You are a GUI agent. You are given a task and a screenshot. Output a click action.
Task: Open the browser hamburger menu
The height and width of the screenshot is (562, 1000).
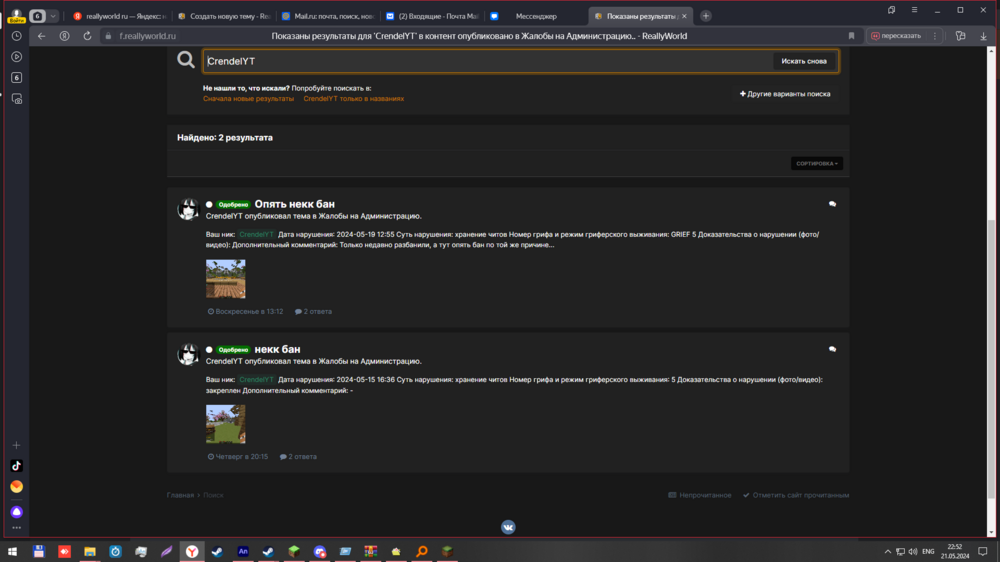click(914, 10)
